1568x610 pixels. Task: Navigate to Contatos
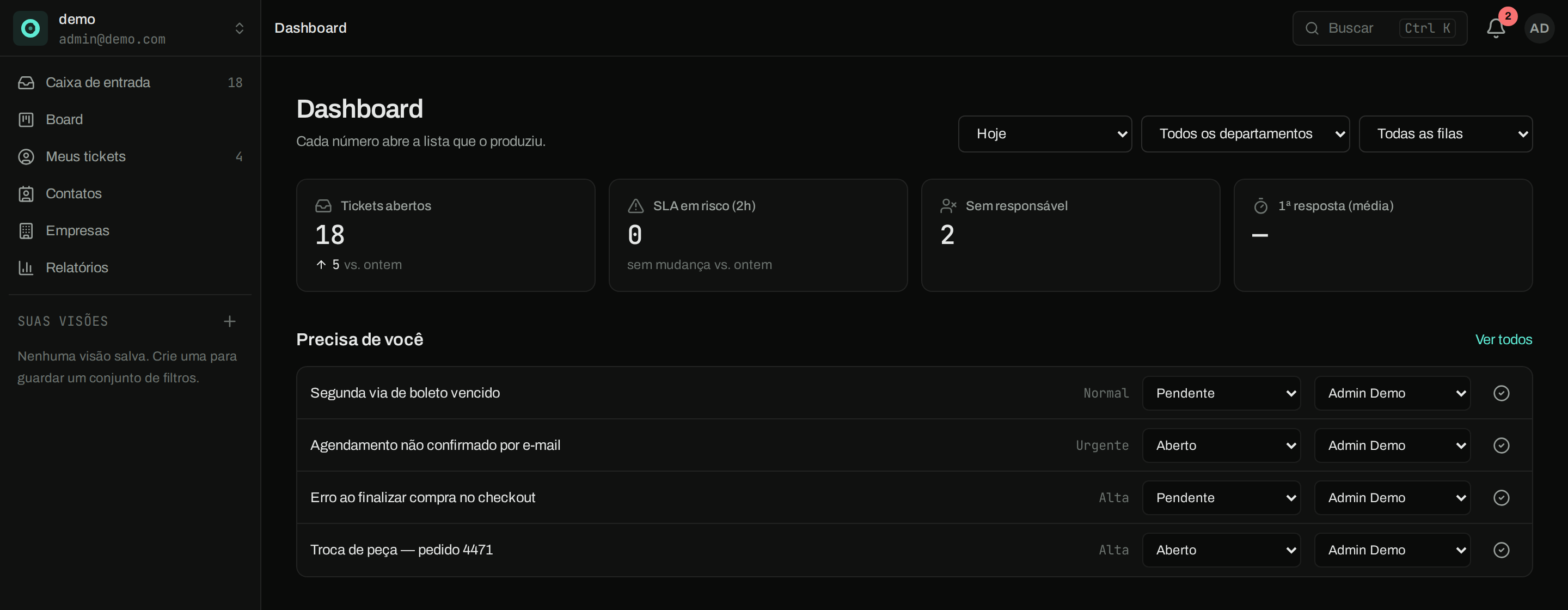[x=130, y=193]
